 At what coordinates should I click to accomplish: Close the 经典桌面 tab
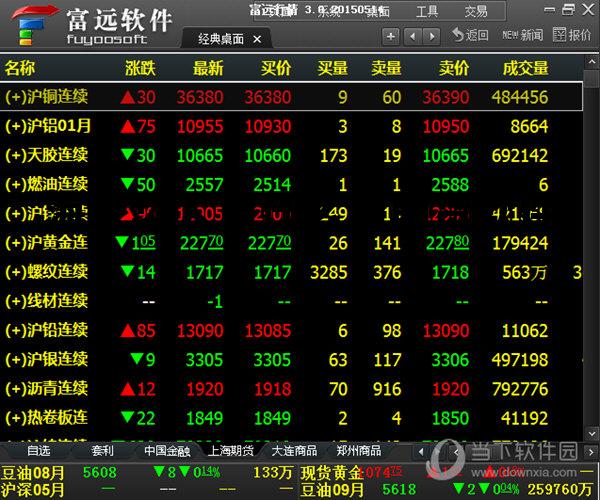(257, 39)
